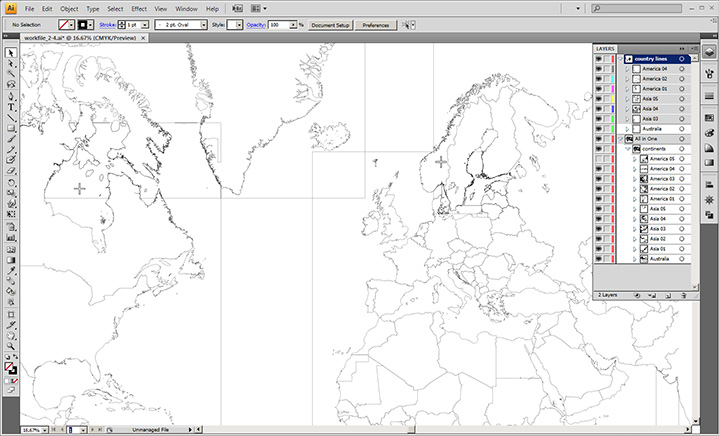Collapse the 'continents' group

click(628, 149)
